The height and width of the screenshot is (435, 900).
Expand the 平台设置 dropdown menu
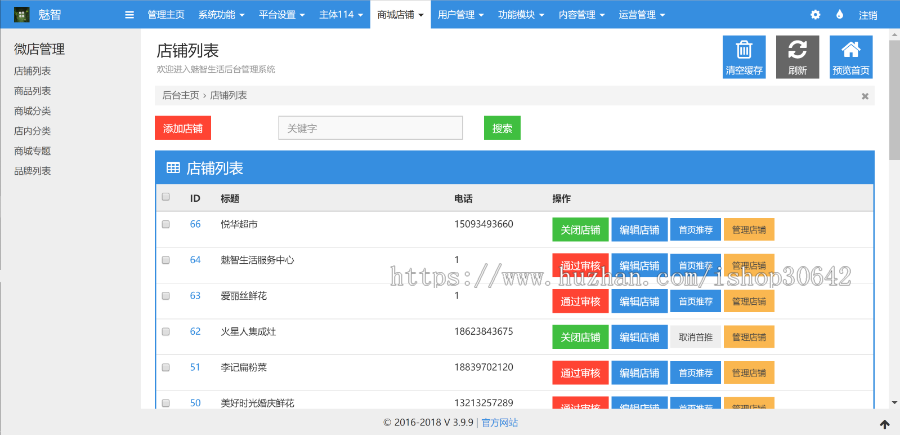click(281, 15)
